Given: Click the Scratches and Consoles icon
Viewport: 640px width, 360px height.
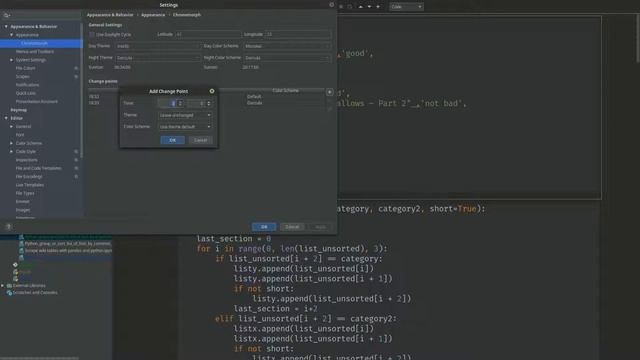Looking at the screenshot, I should tap(9, 293).
